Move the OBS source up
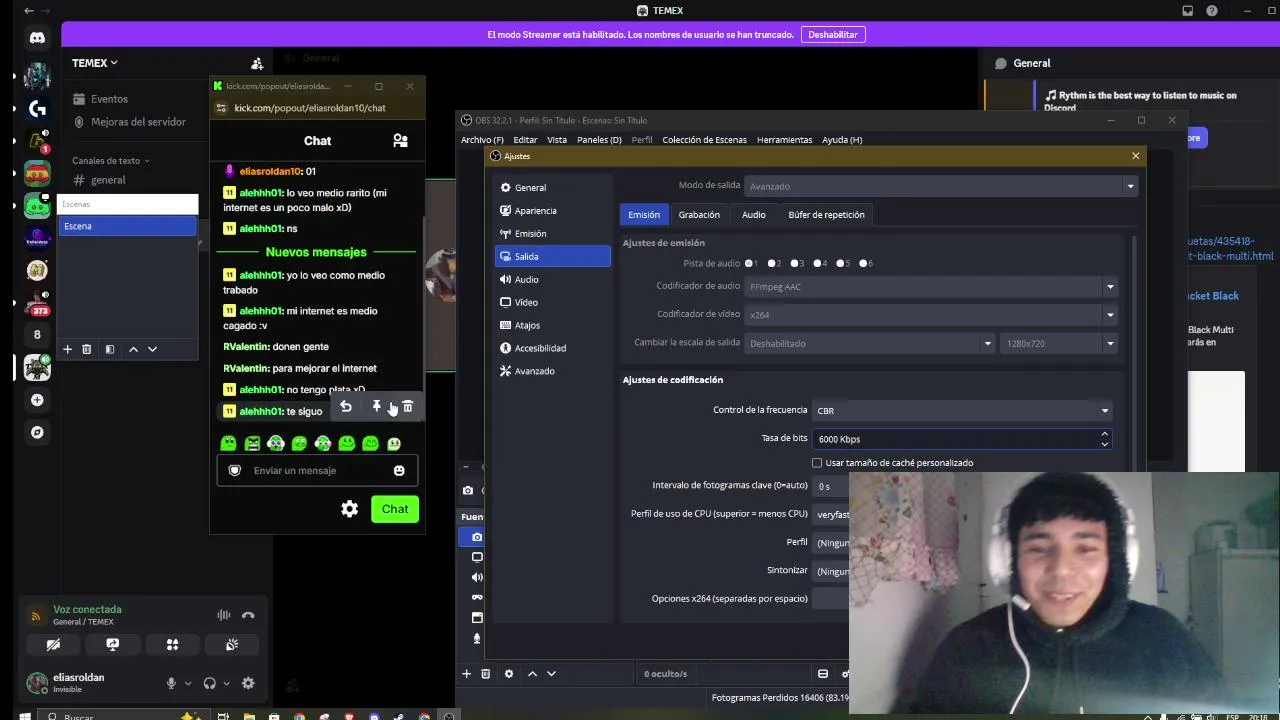The width and height of the screenshot is (1280, 720). click(x=532, y=674)
